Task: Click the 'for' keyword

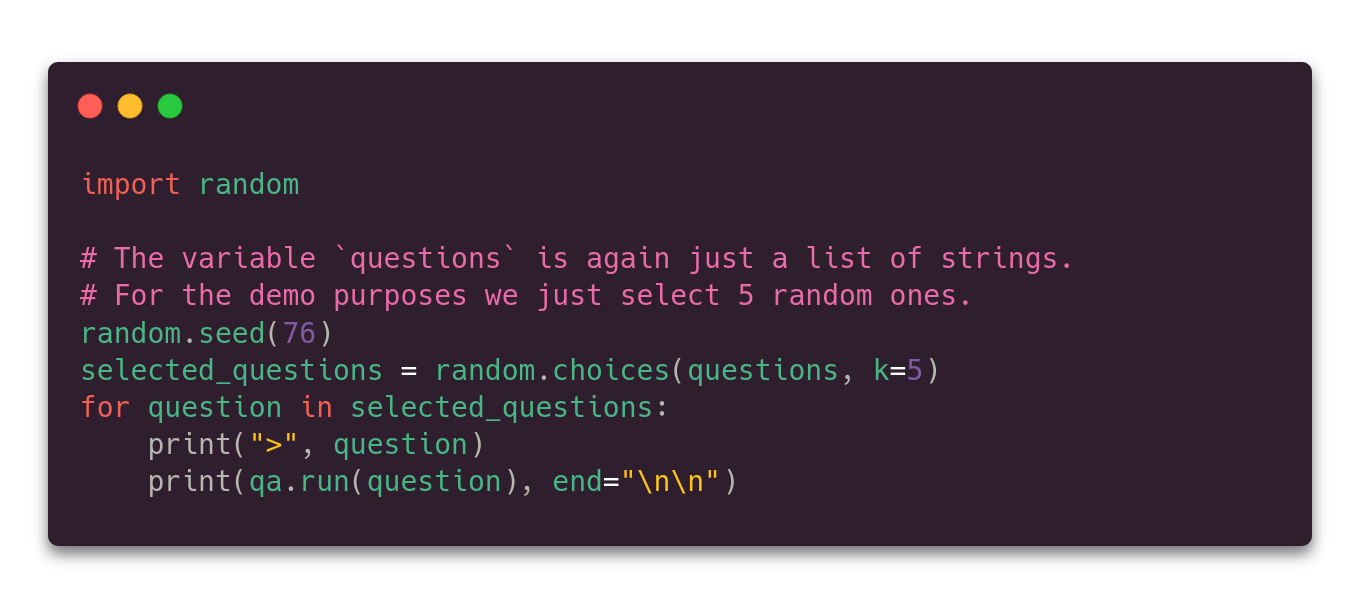Action: pos(105,408)
